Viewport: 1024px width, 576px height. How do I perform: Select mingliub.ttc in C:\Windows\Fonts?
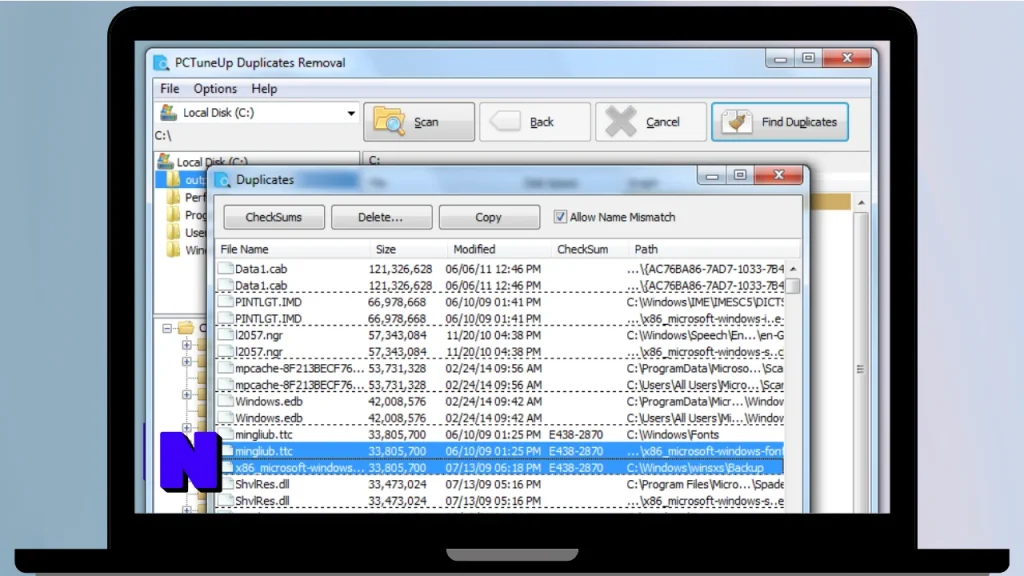coord(500,434)
